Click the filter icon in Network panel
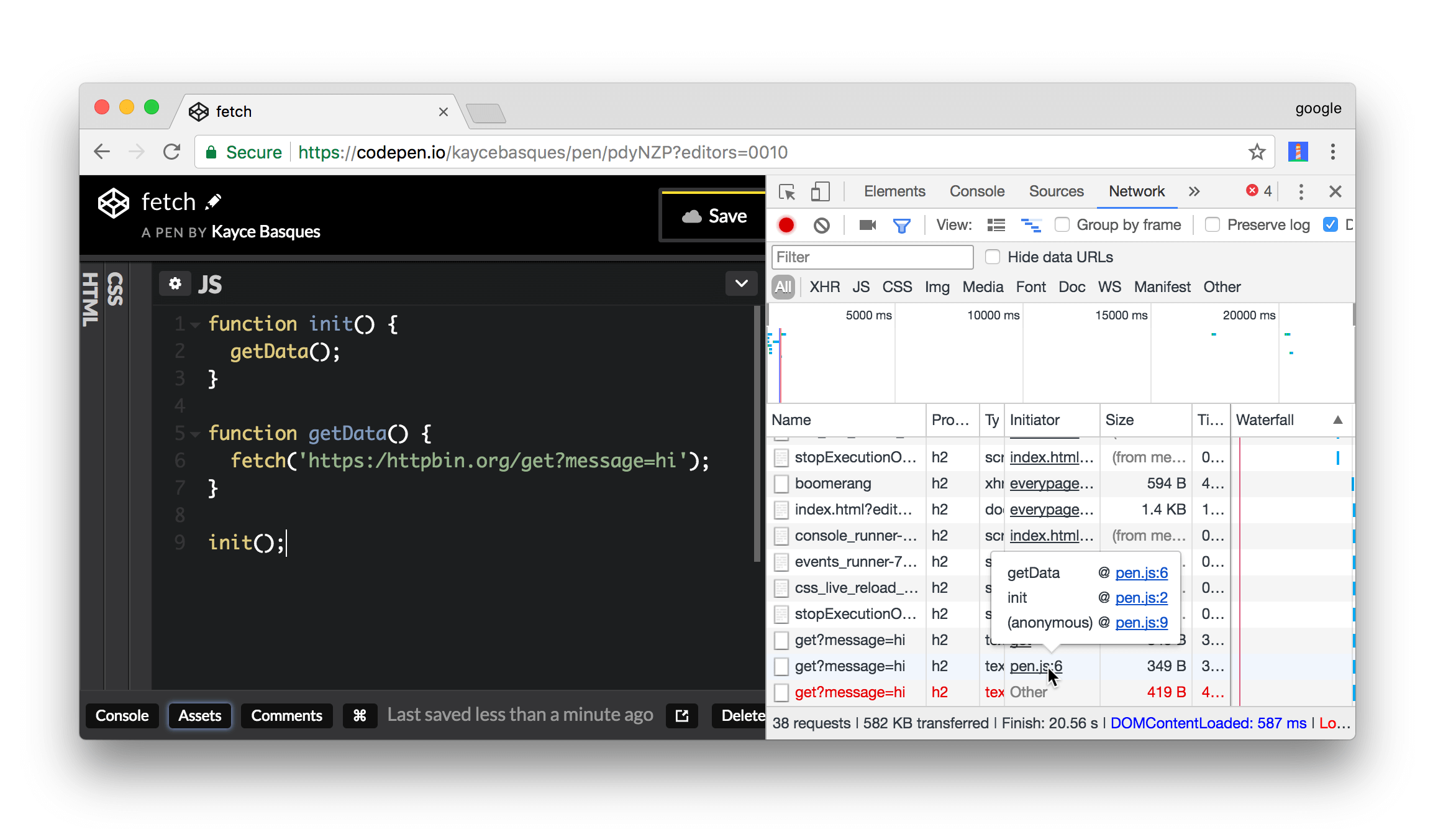1456x829 pixels. tap(900, 225)
